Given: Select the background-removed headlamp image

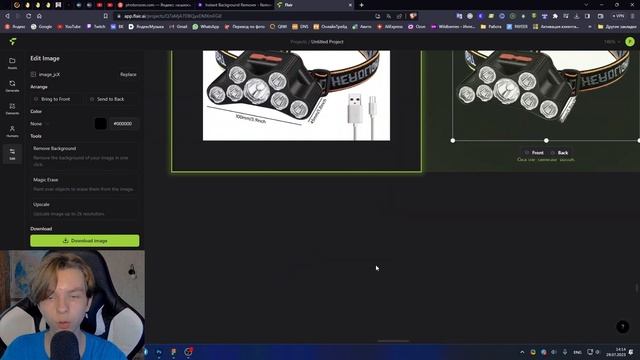Looking at the screenshot, I should click(546, 96).
